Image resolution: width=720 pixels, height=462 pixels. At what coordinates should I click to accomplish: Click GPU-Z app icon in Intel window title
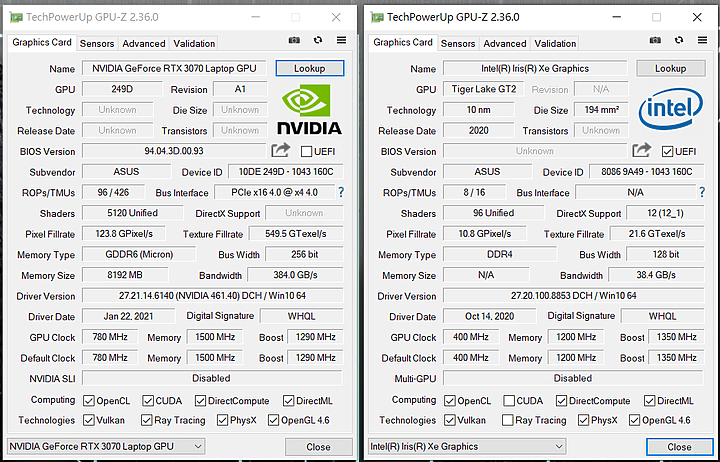pos(377,17)
